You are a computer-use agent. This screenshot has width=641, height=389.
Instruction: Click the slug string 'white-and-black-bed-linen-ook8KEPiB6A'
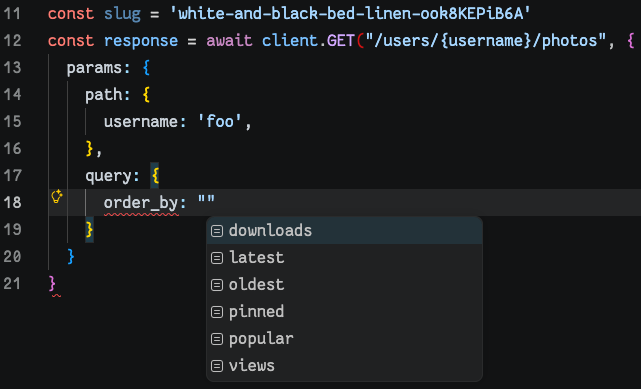(x=350, y=14)
